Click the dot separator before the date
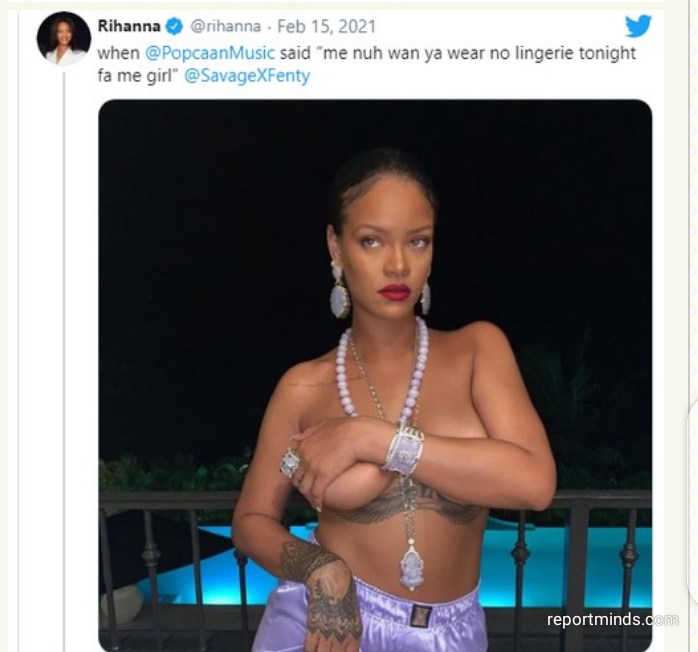698x652 pixels. pyautogui.click(x=269, y=28)
